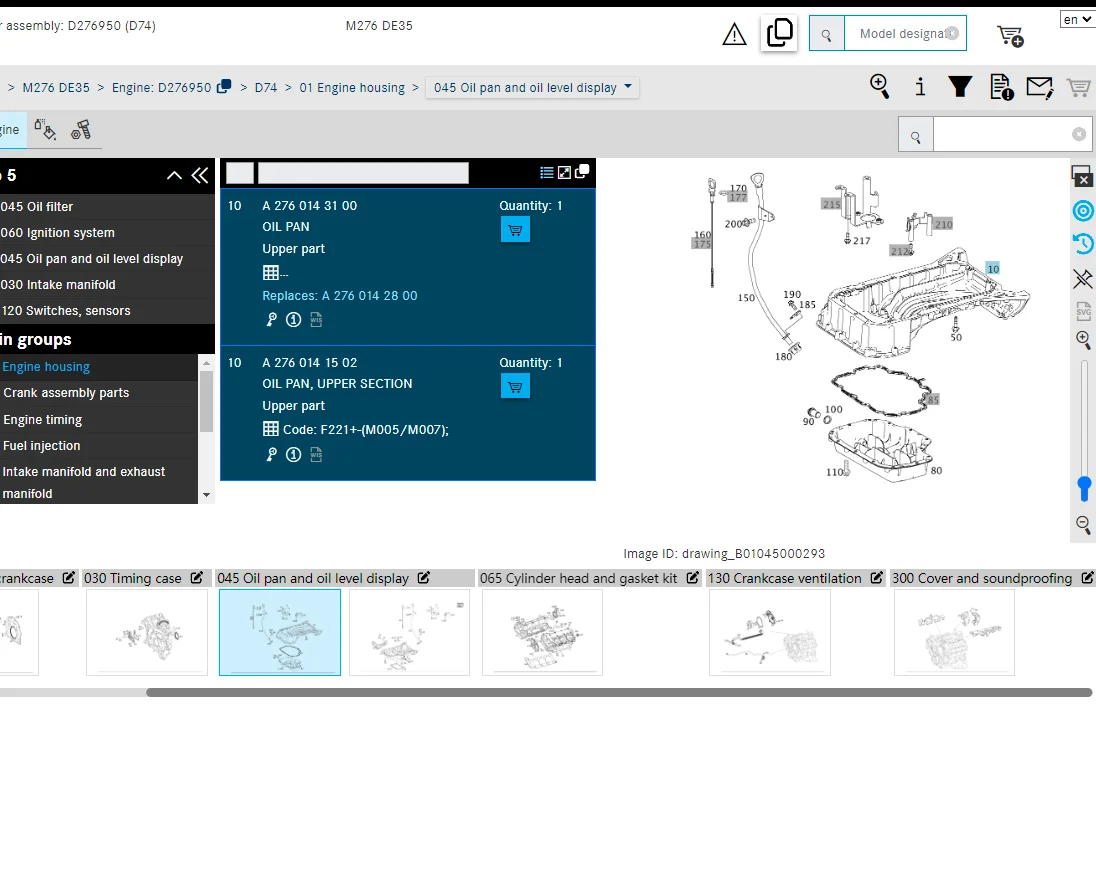Go to '01 Engine housing' breadcrumb

(x=352, y=87)
